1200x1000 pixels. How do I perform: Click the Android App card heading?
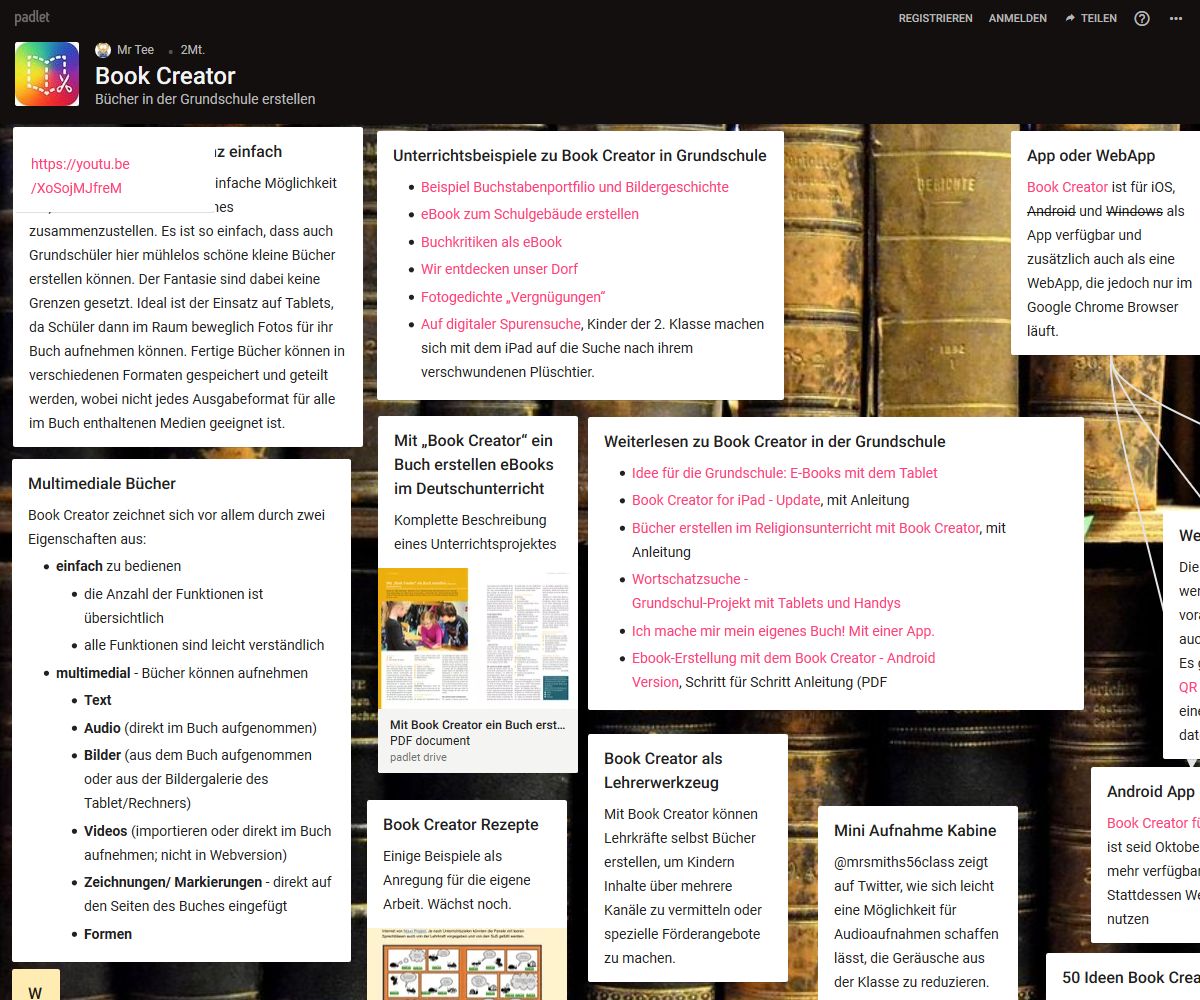pos(1151,792)
